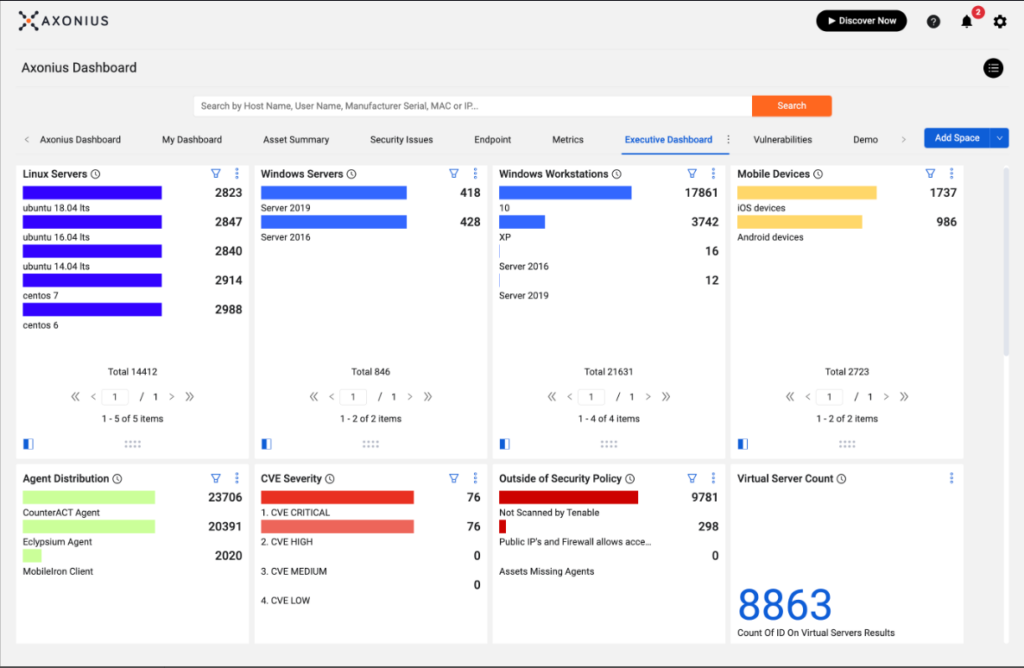Viewport: 1024px width, 668px height.
Task: Click the clock icon beside Windows Servers
Action: point(351,174)
